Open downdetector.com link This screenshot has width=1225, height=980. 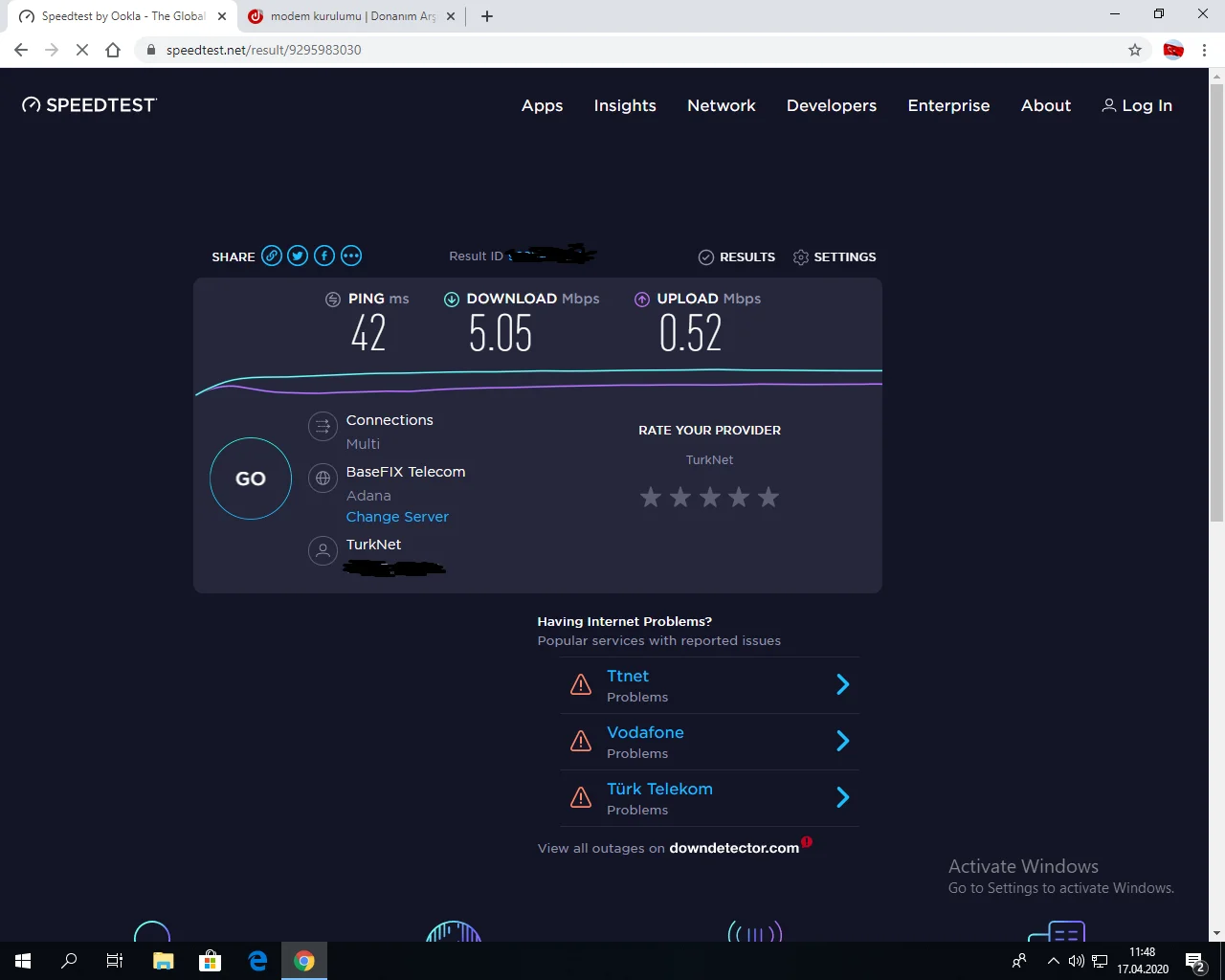tap(734, 848)
